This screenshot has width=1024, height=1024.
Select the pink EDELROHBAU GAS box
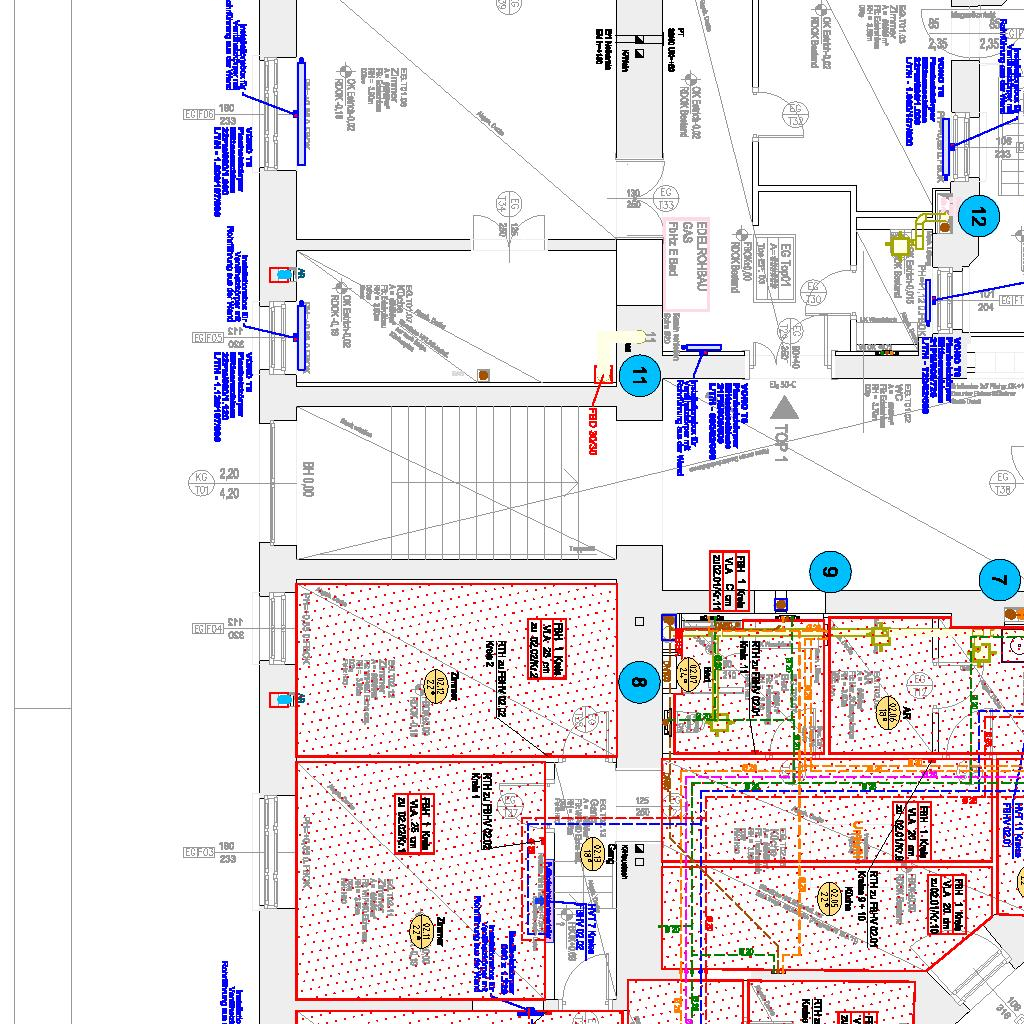(687, 262)
